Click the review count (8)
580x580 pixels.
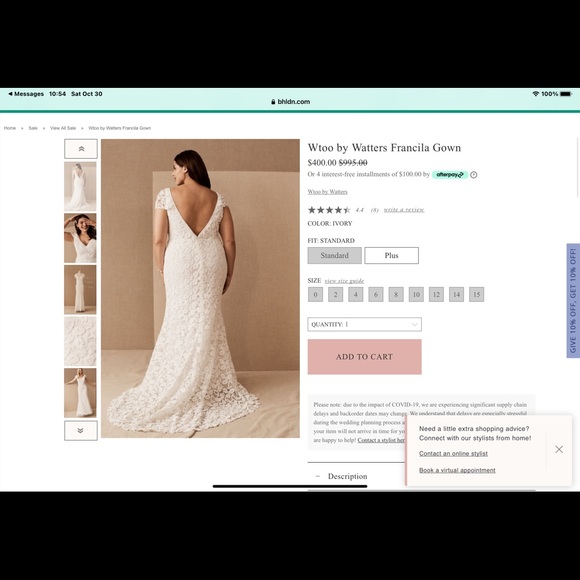[375, 210]
